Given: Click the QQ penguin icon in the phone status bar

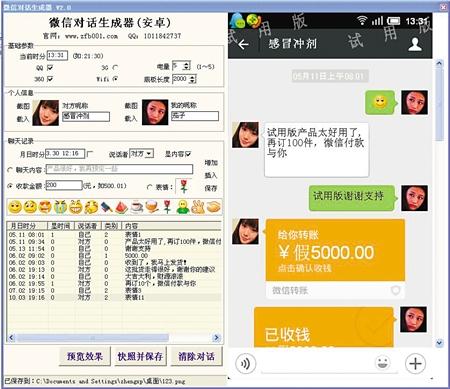Looking at the screenshot, I should click(x=237, y=21).
